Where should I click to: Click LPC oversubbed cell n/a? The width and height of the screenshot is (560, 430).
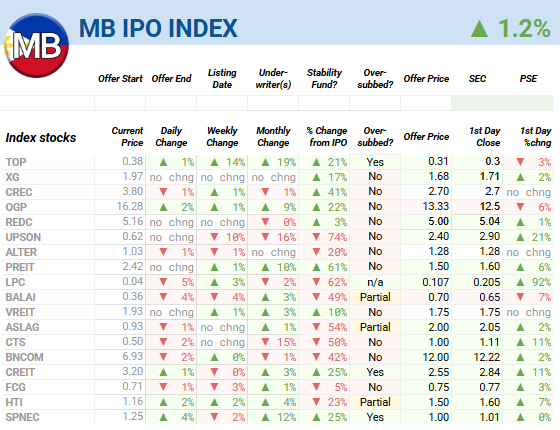point(375,282)
